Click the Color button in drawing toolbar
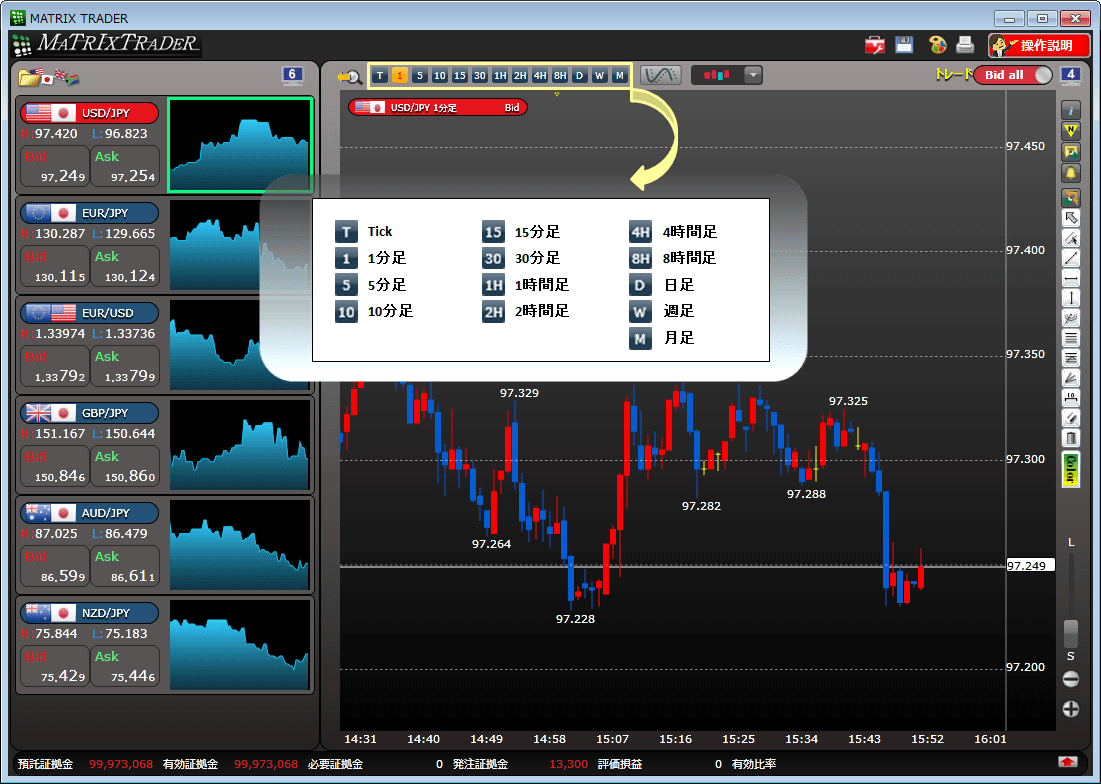This screenshot has height=784, width=1101. pos(1071,469)
